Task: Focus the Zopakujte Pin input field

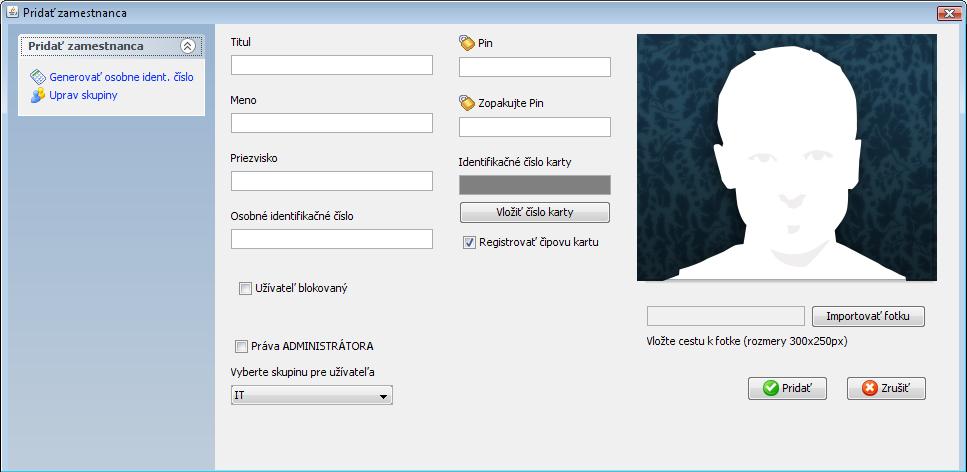Action: tap(535, 126)
